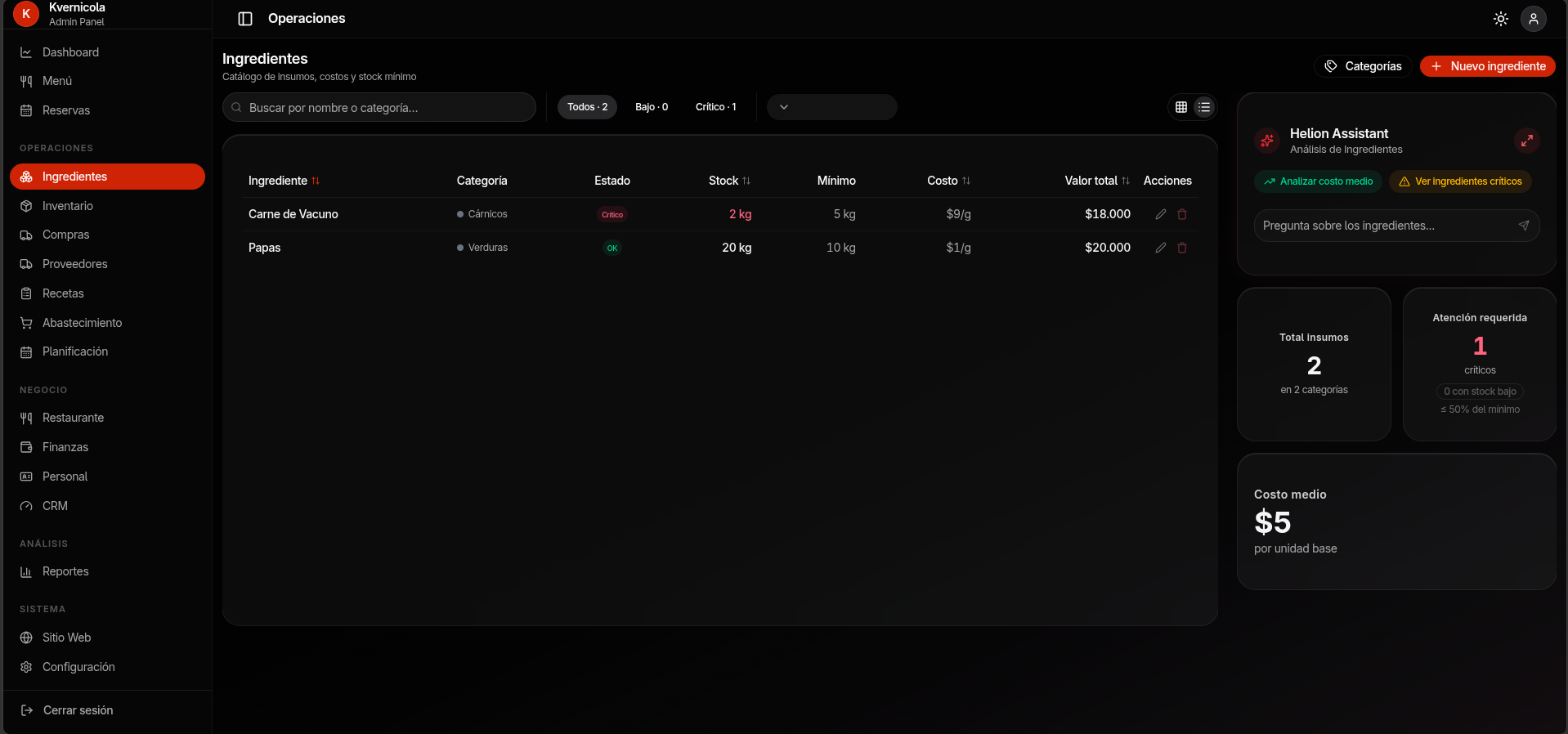Toggle the sidebar panel icon
This screenshot has width=1568, height=734.
[x=244, y=19]
